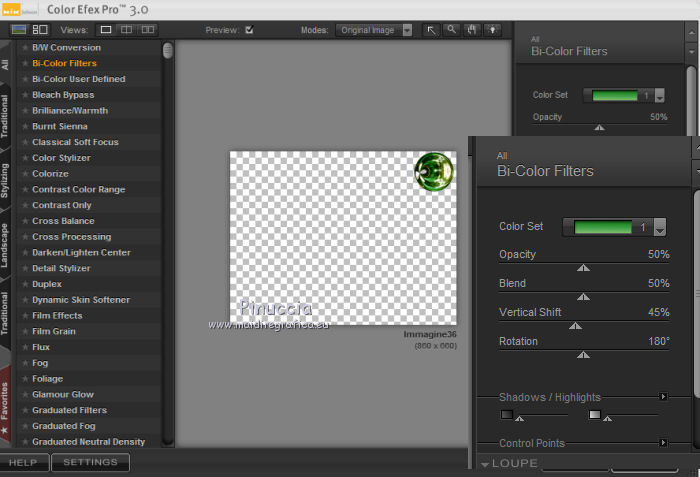Select the arrow pointer tool
Viewport: 700px width, 477px height.
coord(431,30)
